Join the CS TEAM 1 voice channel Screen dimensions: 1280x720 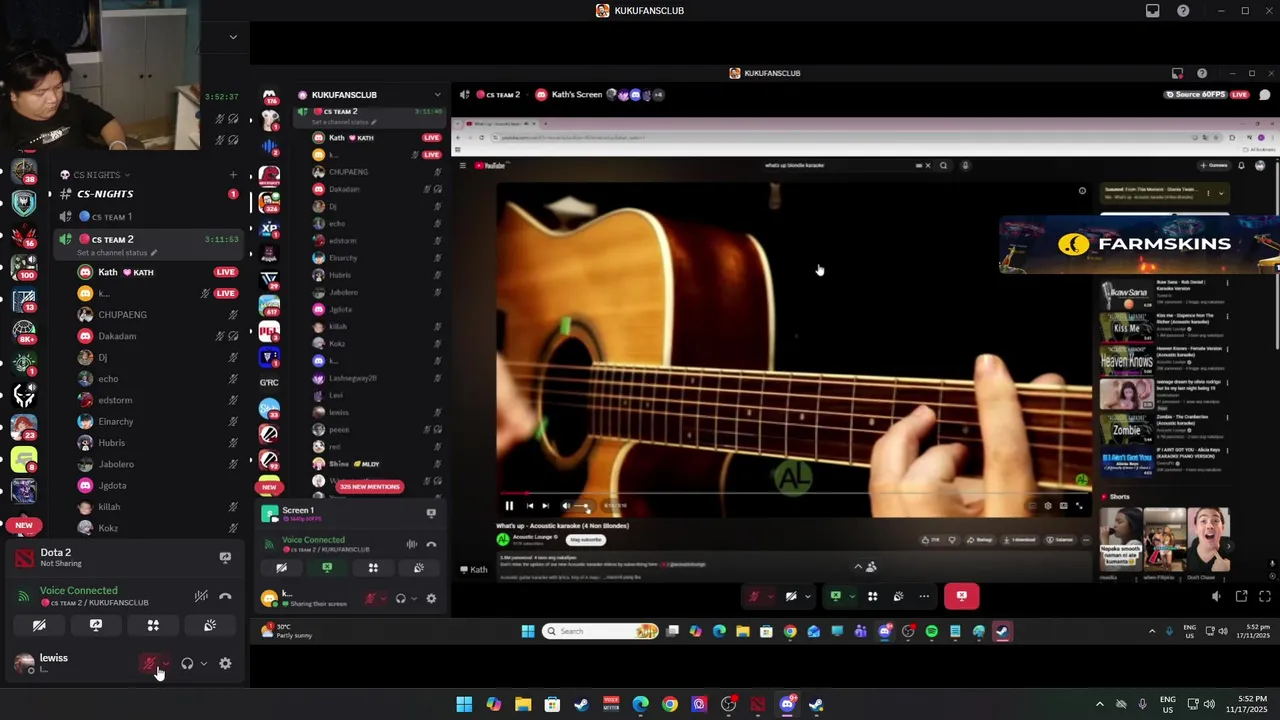coord(148,216)
